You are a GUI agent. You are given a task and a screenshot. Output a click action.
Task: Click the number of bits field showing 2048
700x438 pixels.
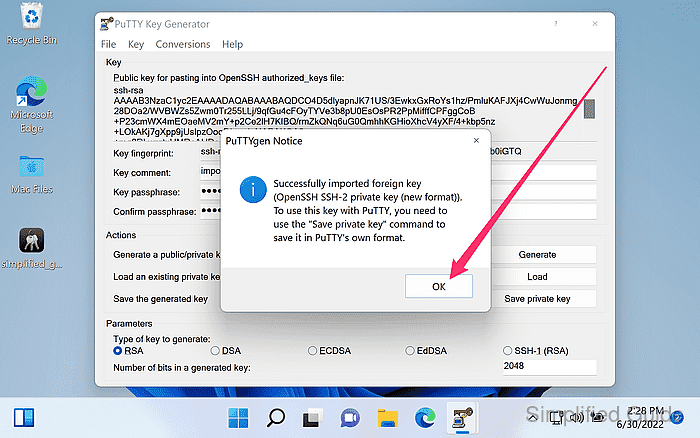[x=550, y=367]
